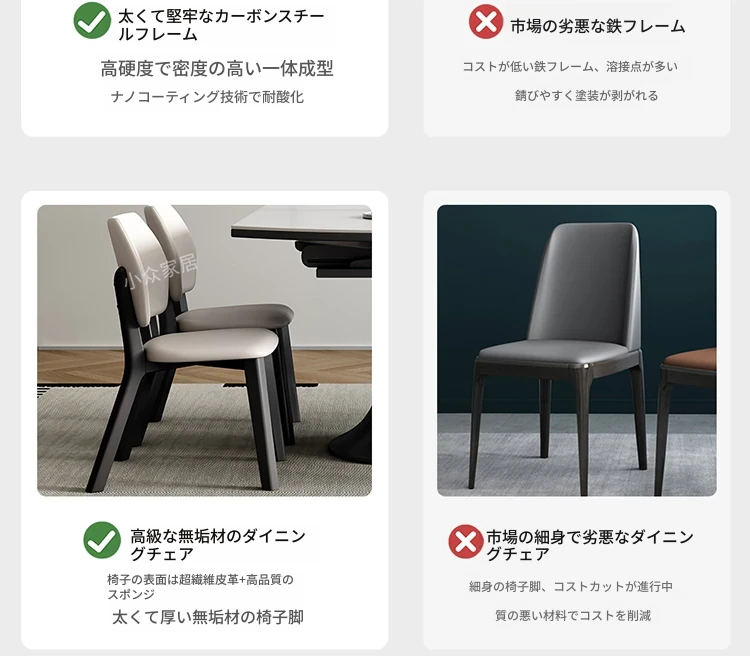Click the text コストが低い鉄フレーム、溶接点が多い
Screen dimensions: 750x656
570,67
